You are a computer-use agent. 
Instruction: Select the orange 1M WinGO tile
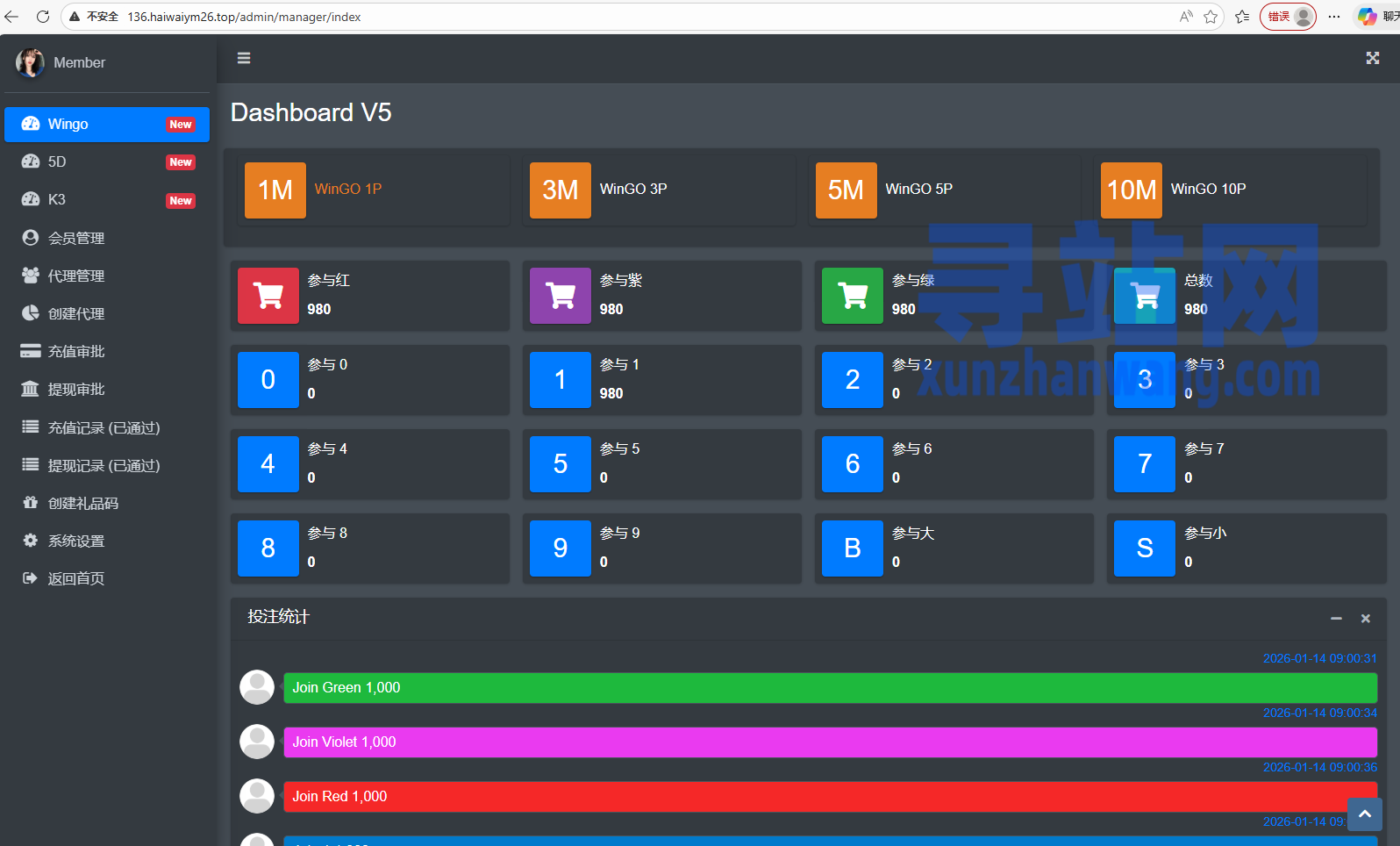[275, 190]
